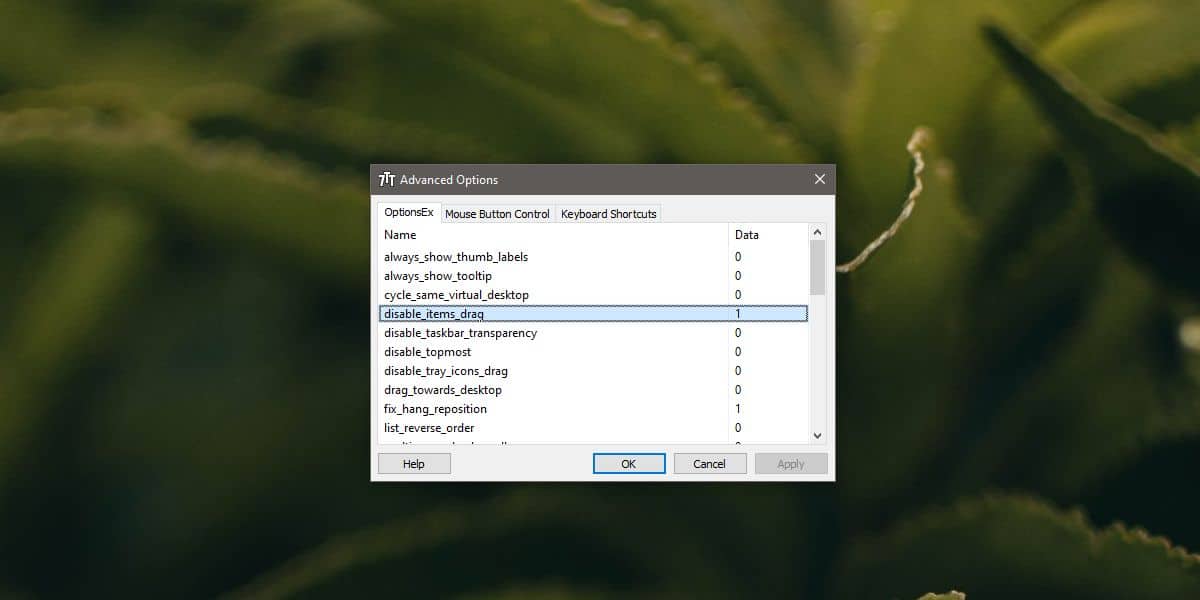Select disable_tray_icons_drag entry
This screenshot has height=600, width=1200.
coord(593,371)
